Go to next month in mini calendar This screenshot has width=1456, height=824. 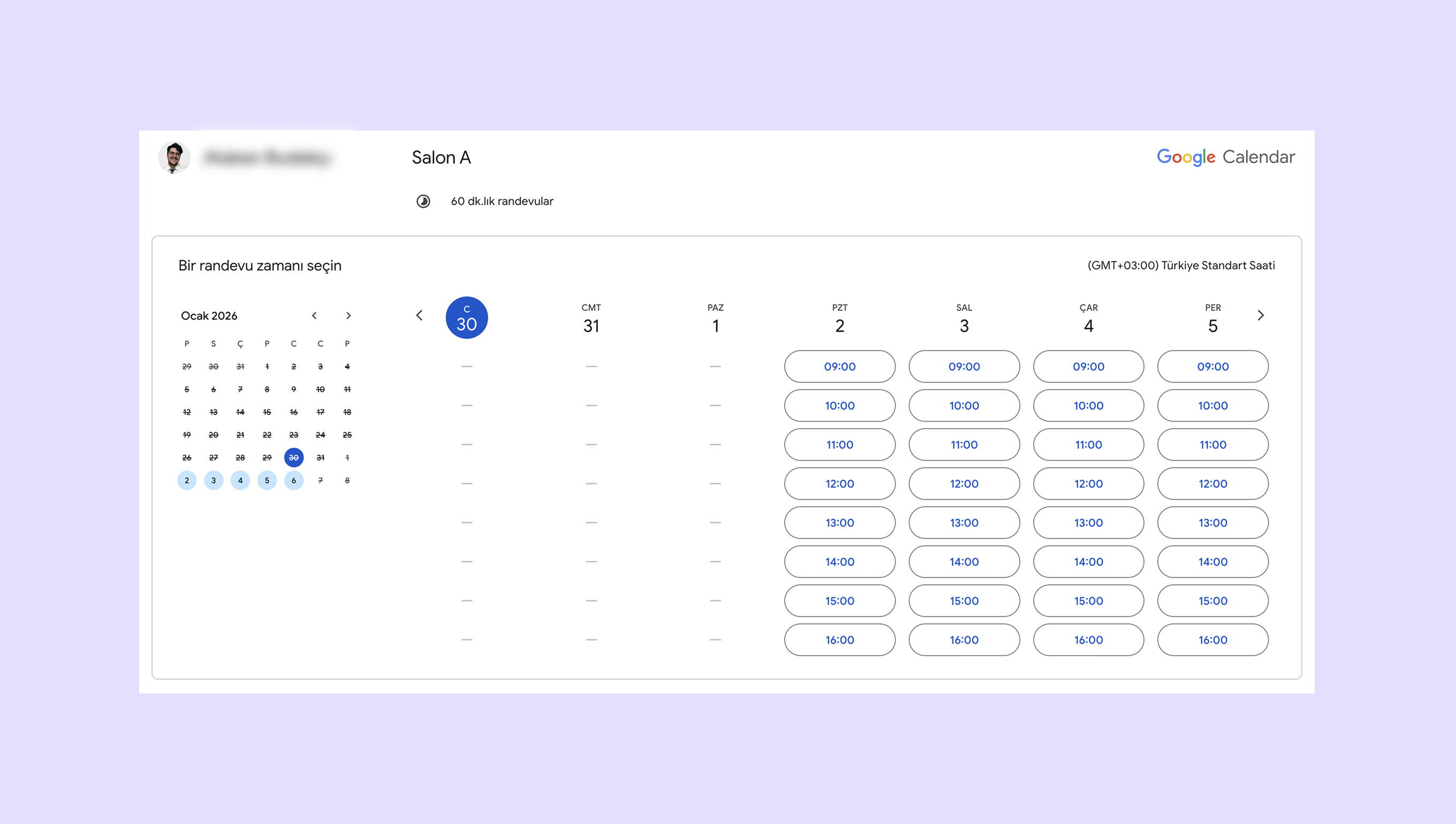click(348, 316)
